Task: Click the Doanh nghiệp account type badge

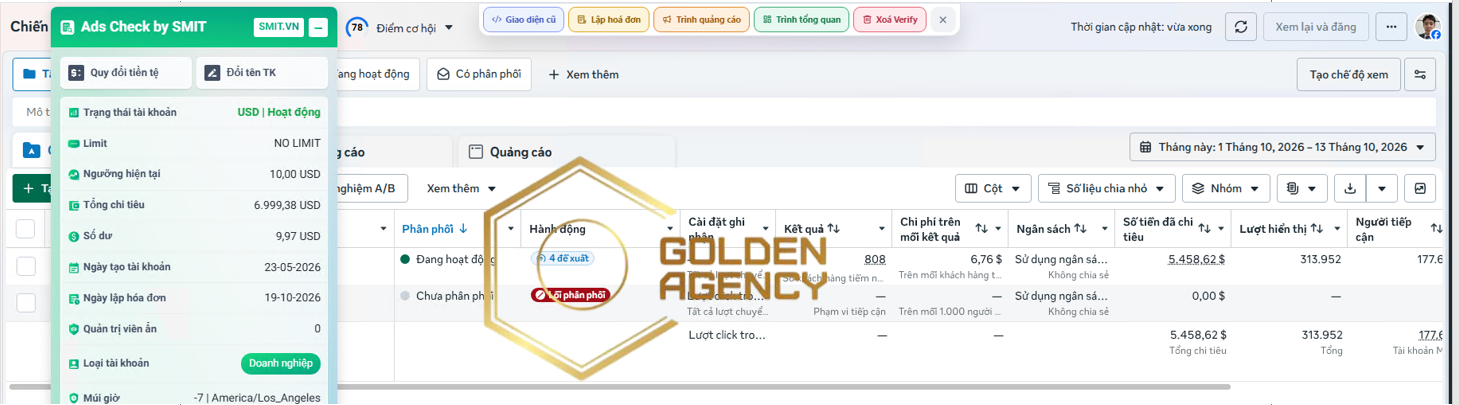Action: coord(280,363)
